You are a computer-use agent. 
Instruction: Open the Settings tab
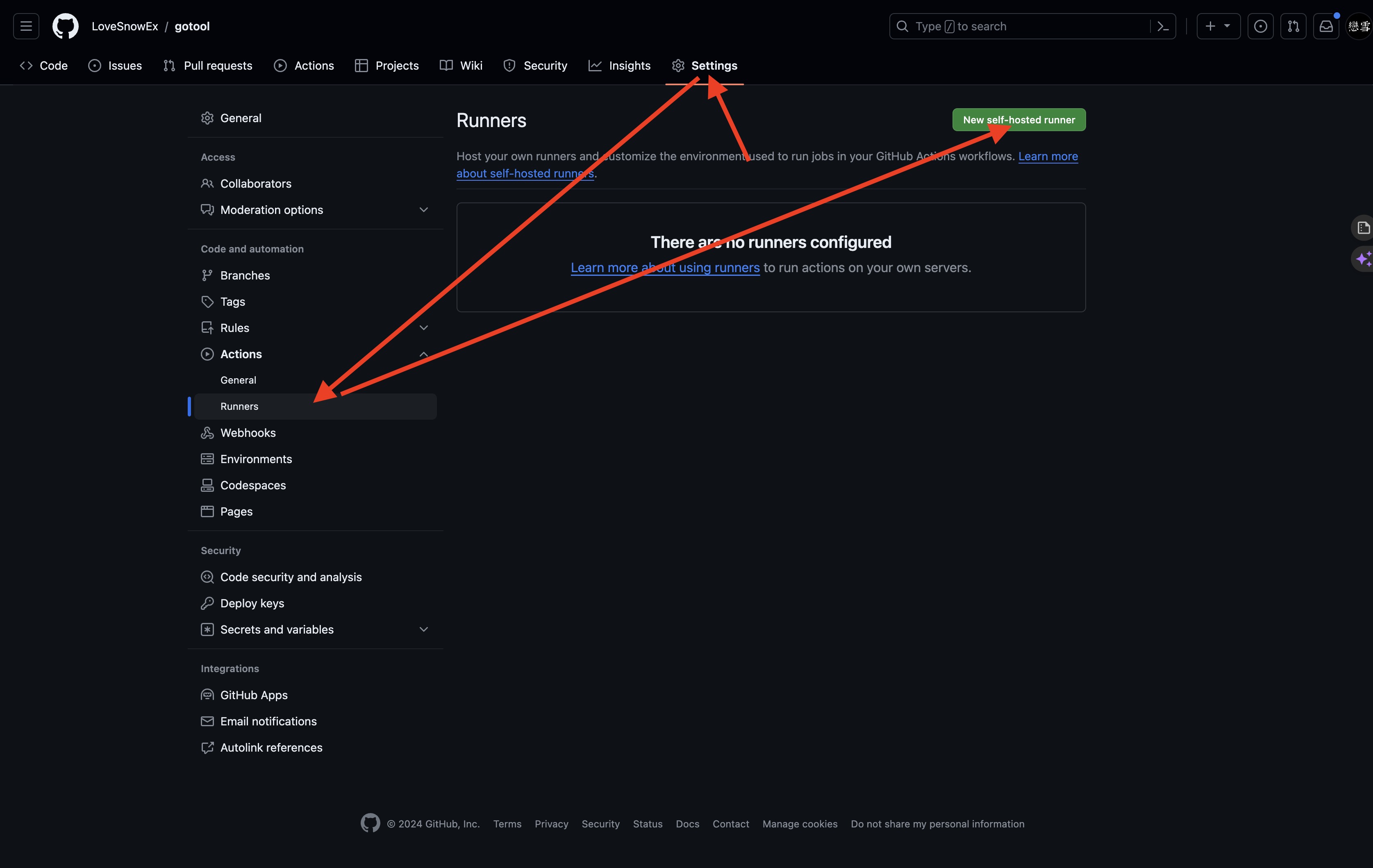[704, 66]
